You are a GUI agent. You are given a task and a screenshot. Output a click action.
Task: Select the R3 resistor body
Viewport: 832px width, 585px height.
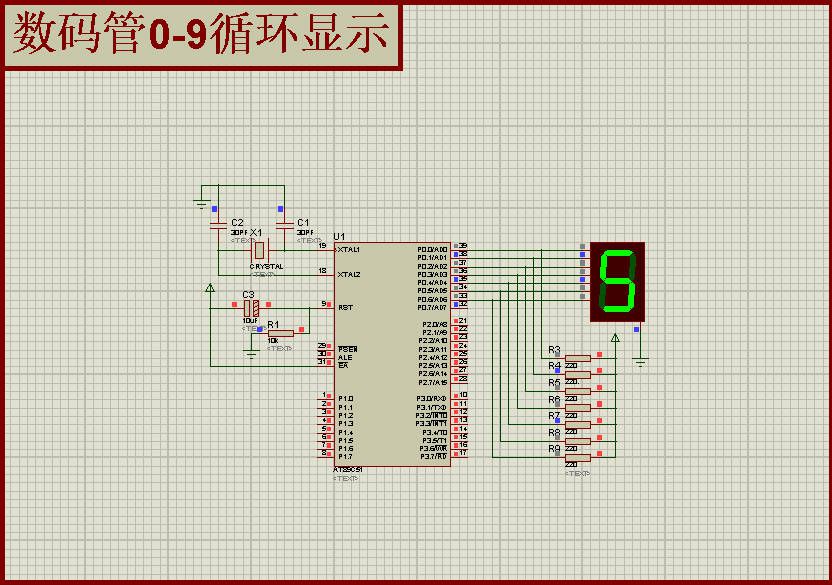click(x=578, y=358)
